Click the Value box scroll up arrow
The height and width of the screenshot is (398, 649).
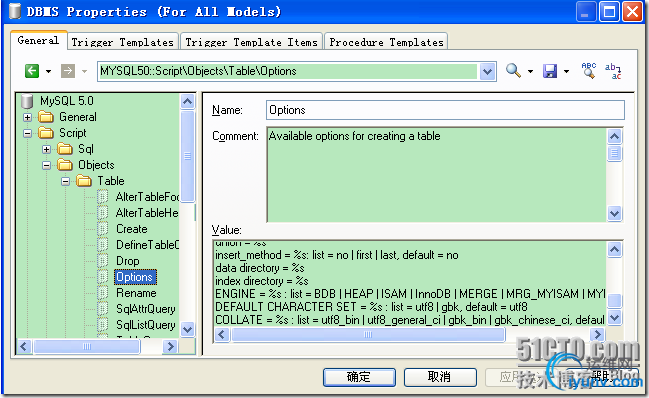(x=615, y=249)
